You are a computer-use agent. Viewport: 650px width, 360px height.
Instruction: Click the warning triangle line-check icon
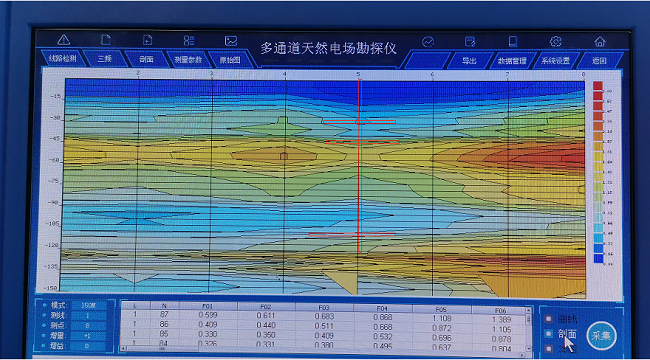pyautogui.click(x=63, y=40)
